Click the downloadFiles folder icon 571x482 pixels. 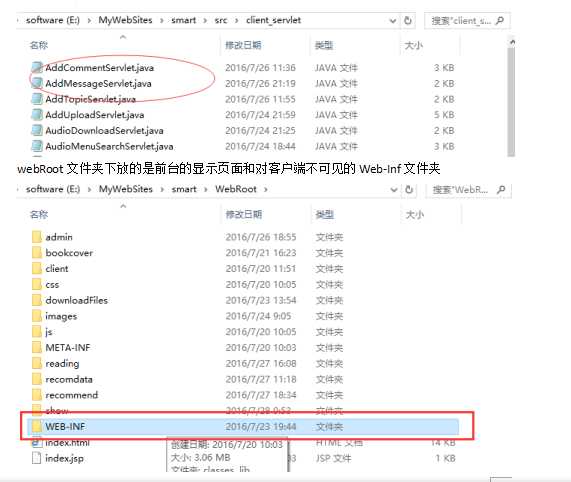click(x=37, y=300)
